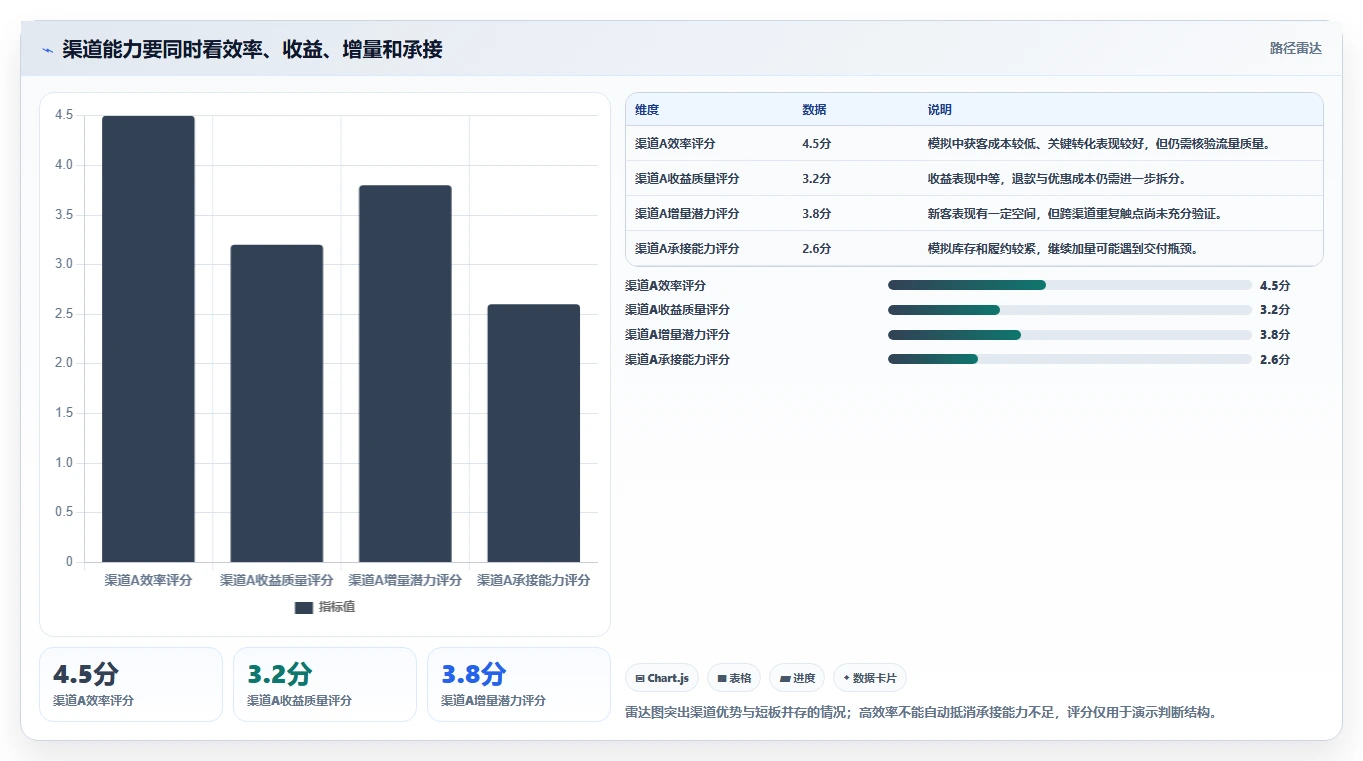Click the progress bar for 渠道A承接能力评分
The width and height of the screenshot is (1363, 761).
click(x=1070, y=359)
